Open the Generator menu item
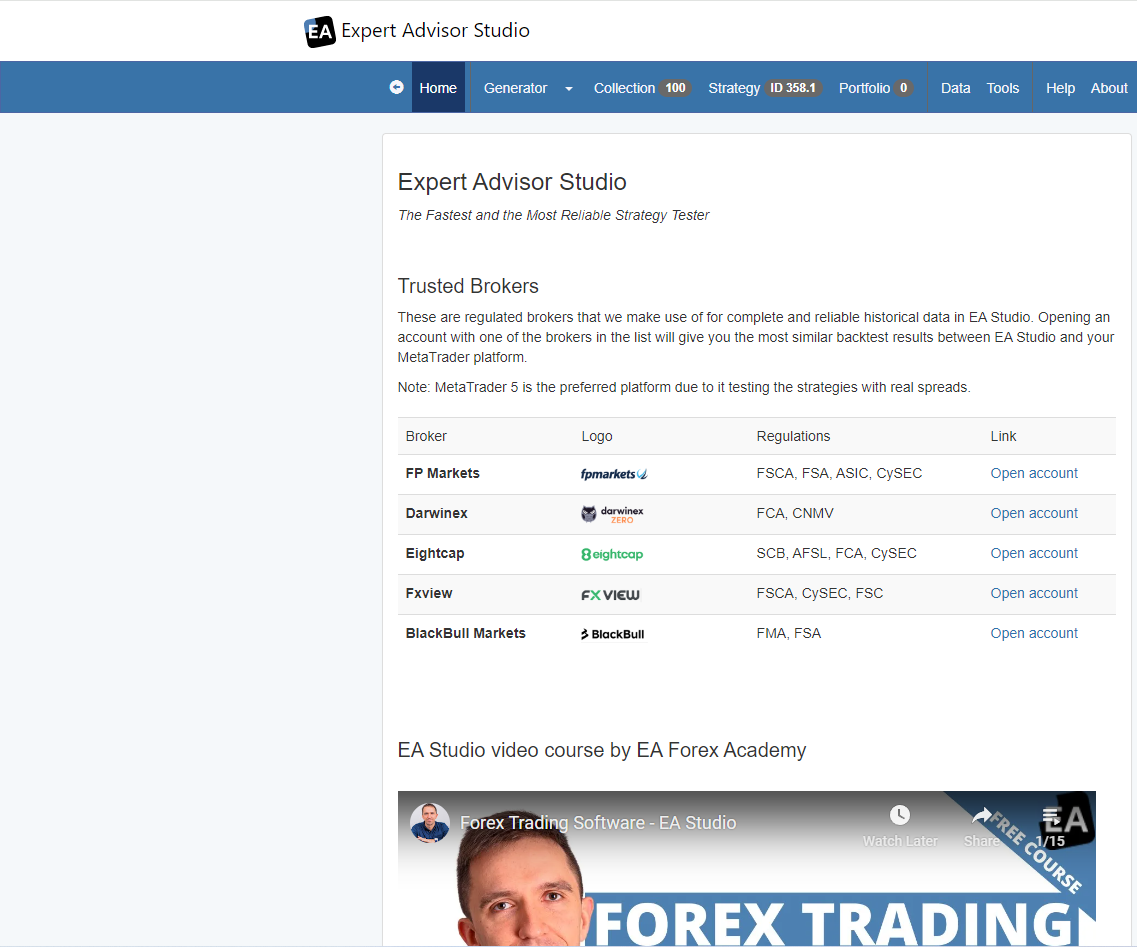This screenshot has width=1137, height=947. (516, 88)
